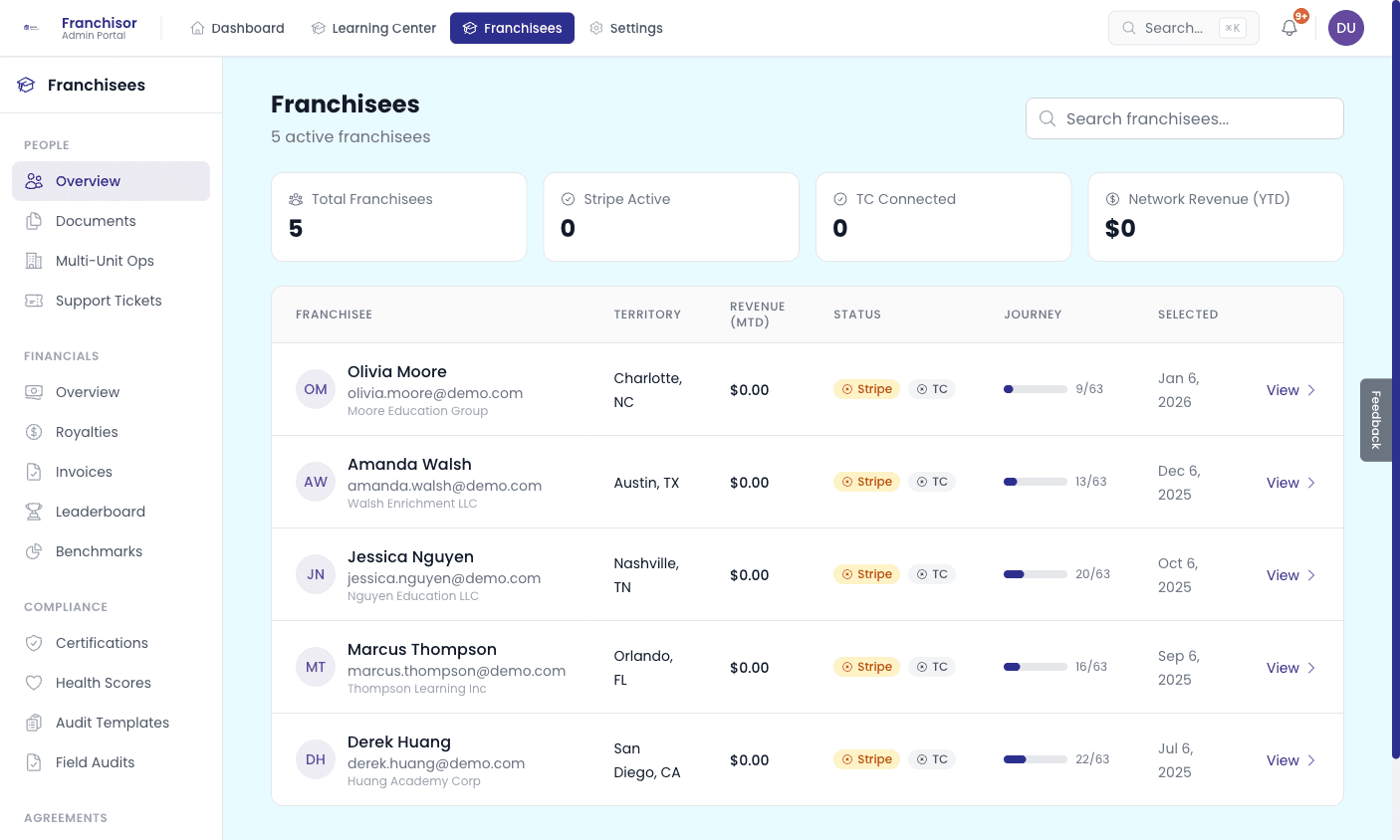Open Multi-Unit Ops from the sidebar
Screen dimensions: 1400x840
pos(105,261)
